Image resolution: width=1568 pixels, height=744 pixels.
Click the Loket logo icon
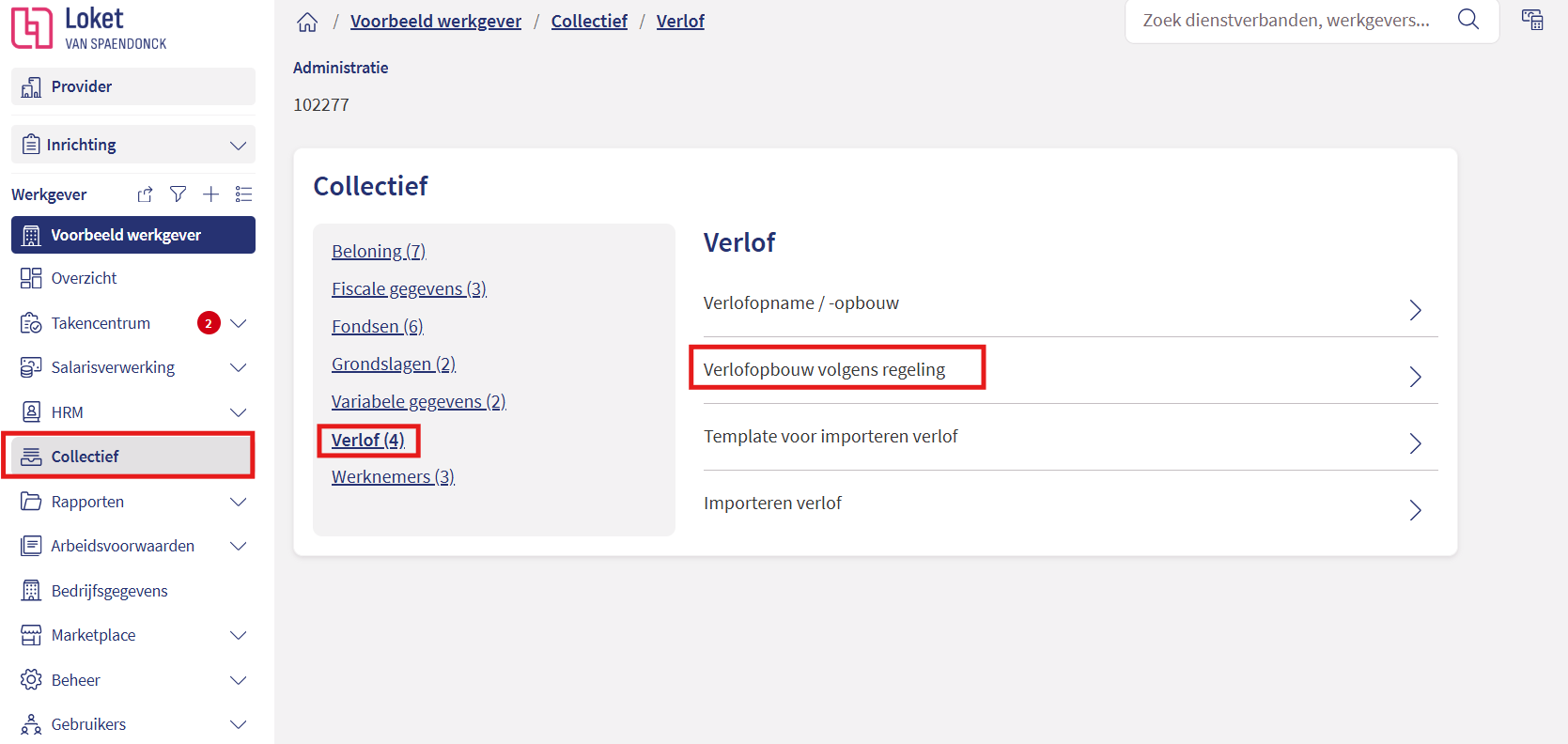pos(32,27)
